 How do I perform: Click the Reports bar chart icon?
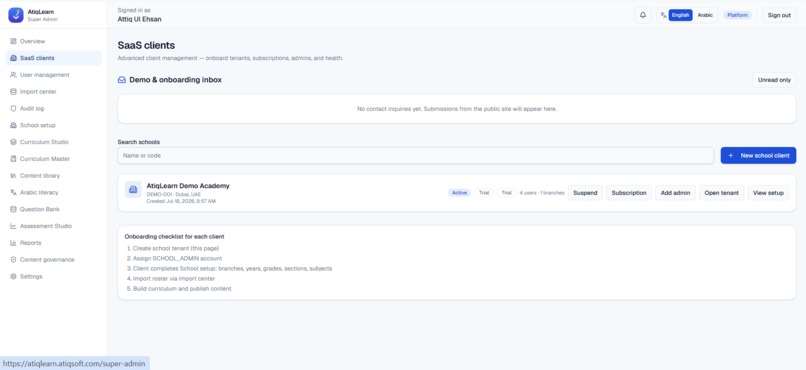click(13, 243)
